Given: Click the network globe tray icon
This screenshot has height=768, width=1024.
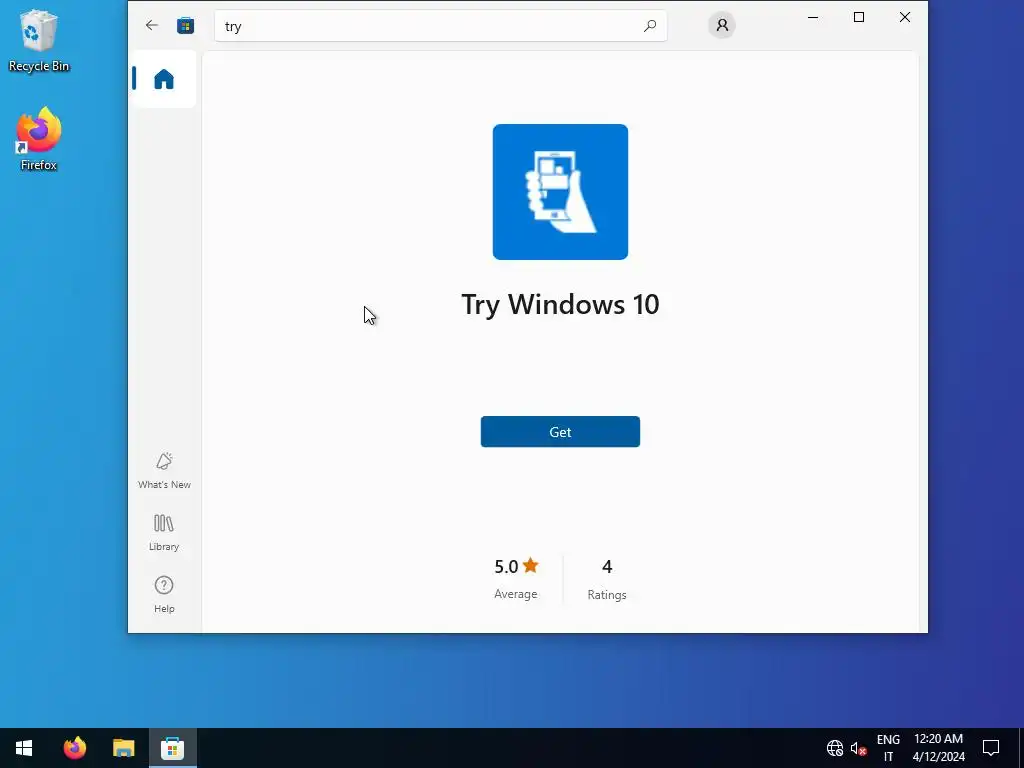Looking at the screenshot, I should (x=835, y=748).
